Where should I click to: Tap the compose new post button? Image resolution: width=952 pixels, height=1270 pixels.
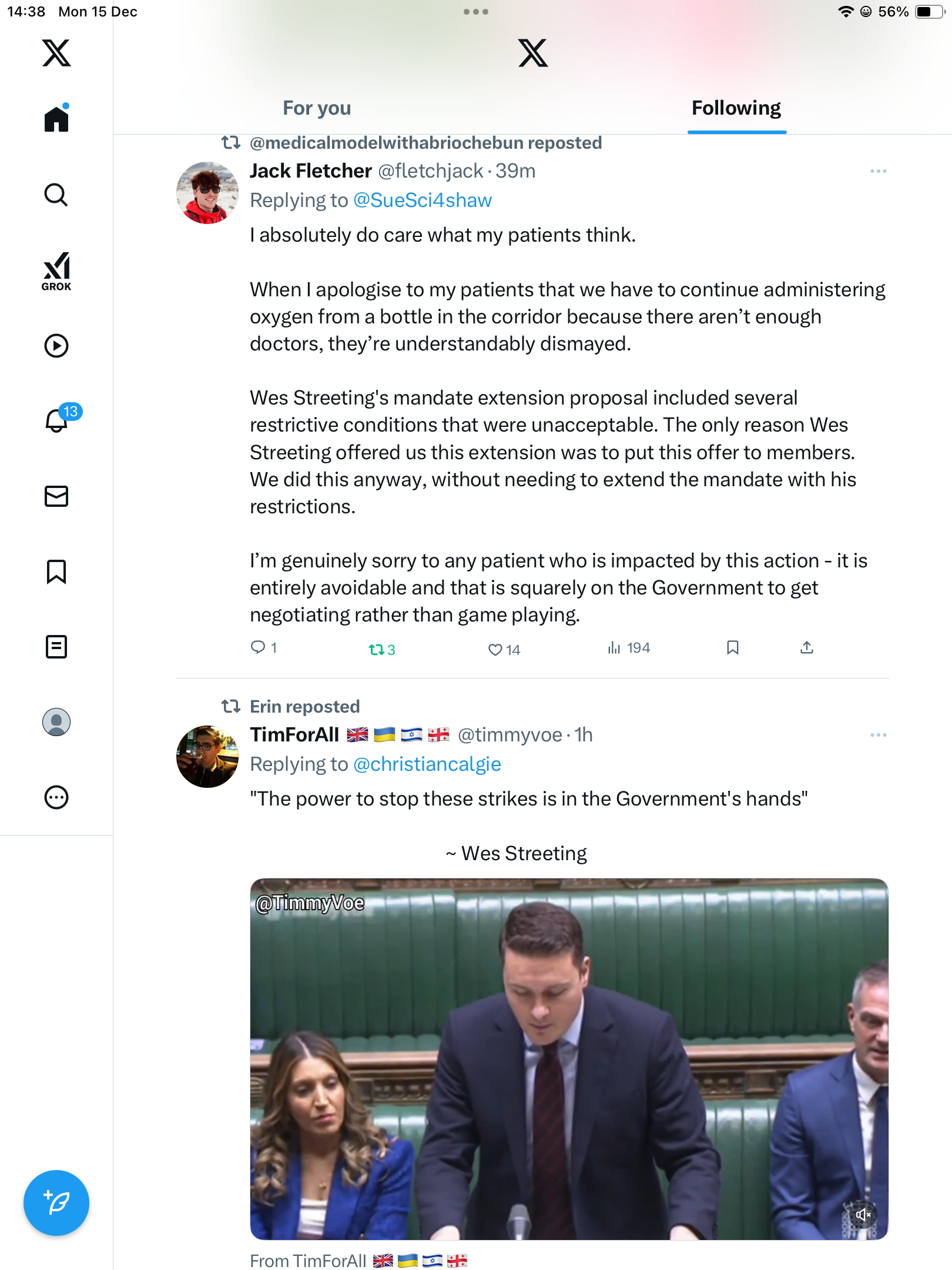coord(56,1203)
